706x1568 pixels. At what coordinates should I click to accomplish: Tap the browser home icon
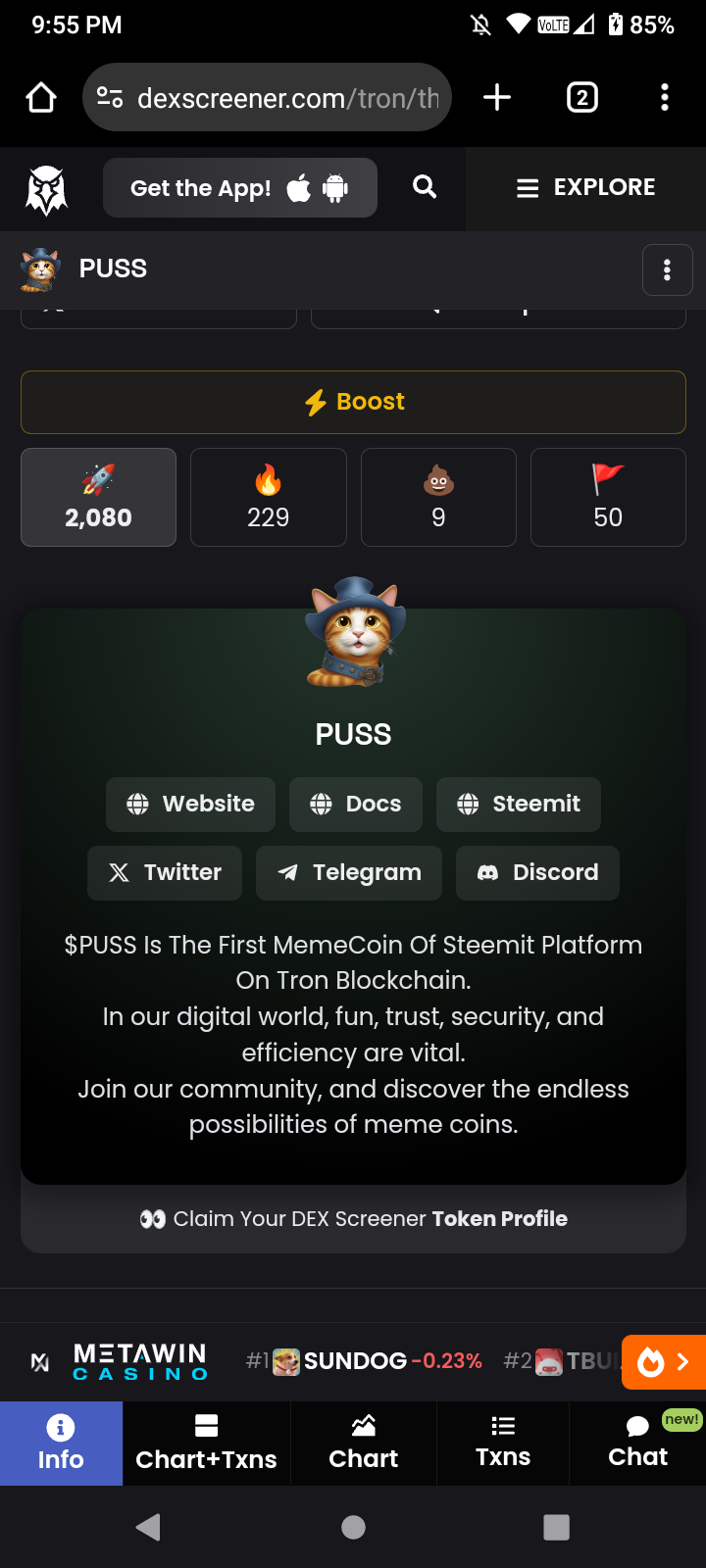tap(41, 97)
